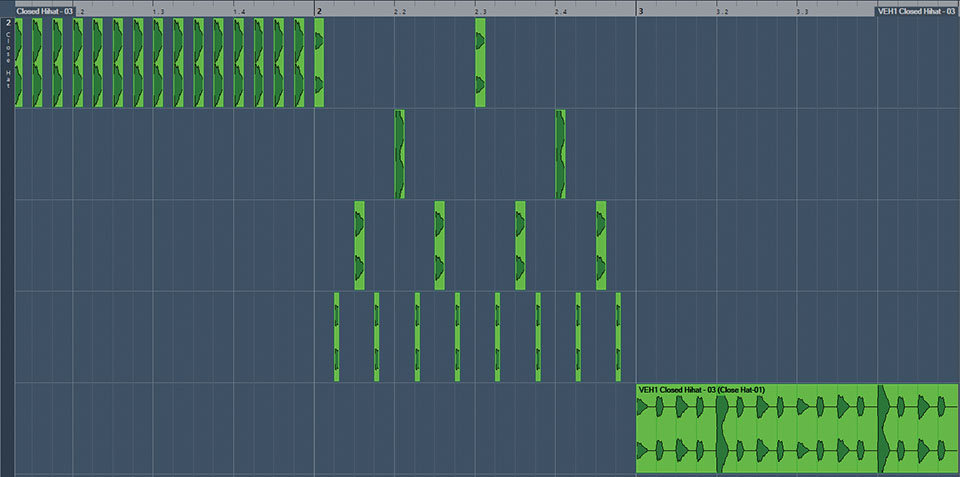
Task: Click ruler position 3.2
Action: point(722,12)
